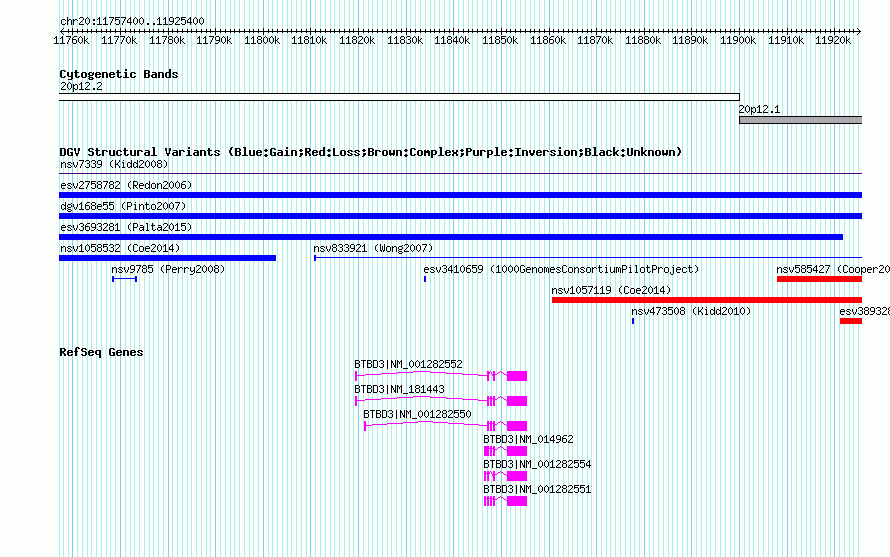Click the 11900k ruler tick label
Screen dimensions: 890x557
pos(738,40)
